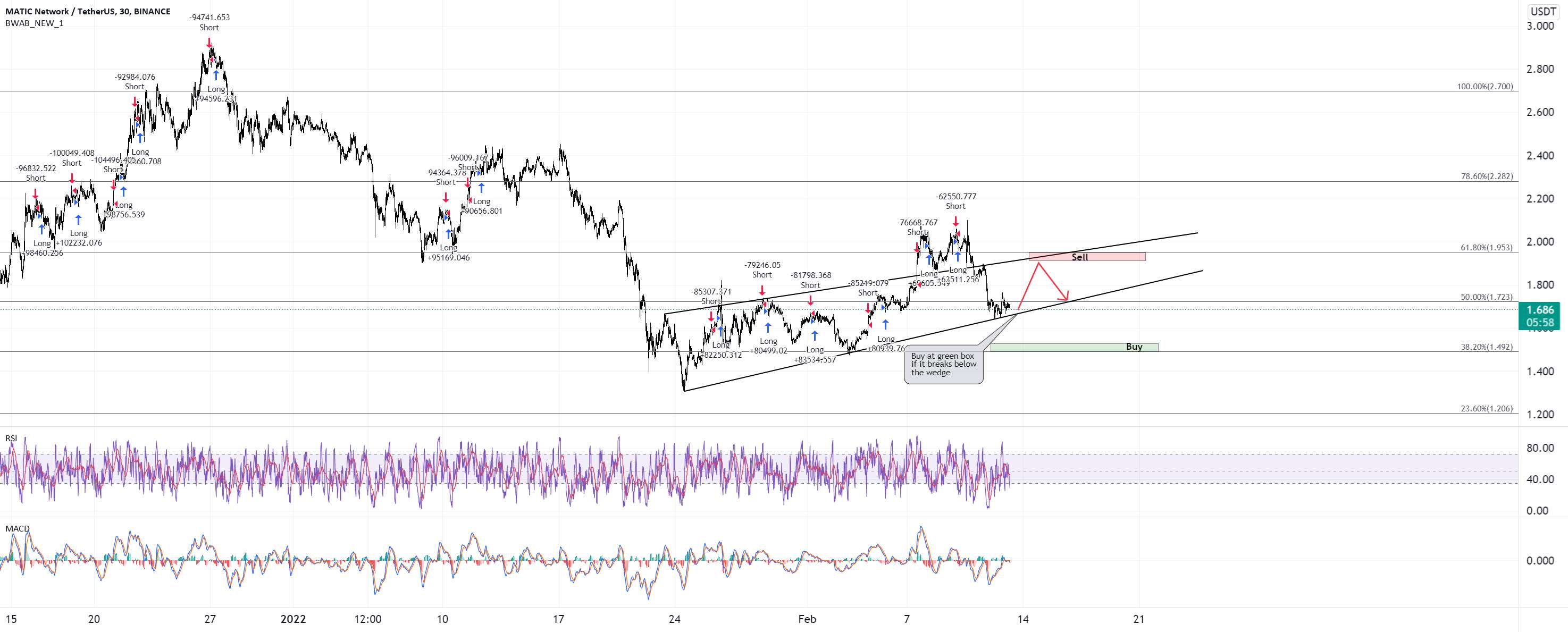Viewport: 1568px width, 632px height.
Task: Select the 23.60%(1.206) Fibonacci label
Action: [x=1487, y=409]
